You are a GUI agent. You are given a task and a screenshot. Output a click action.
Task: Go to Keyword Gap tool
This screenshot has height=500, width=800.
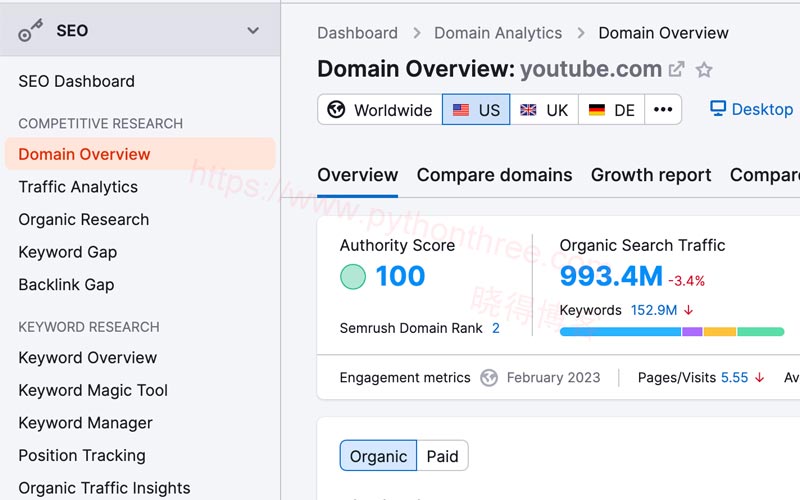(68, 252)
